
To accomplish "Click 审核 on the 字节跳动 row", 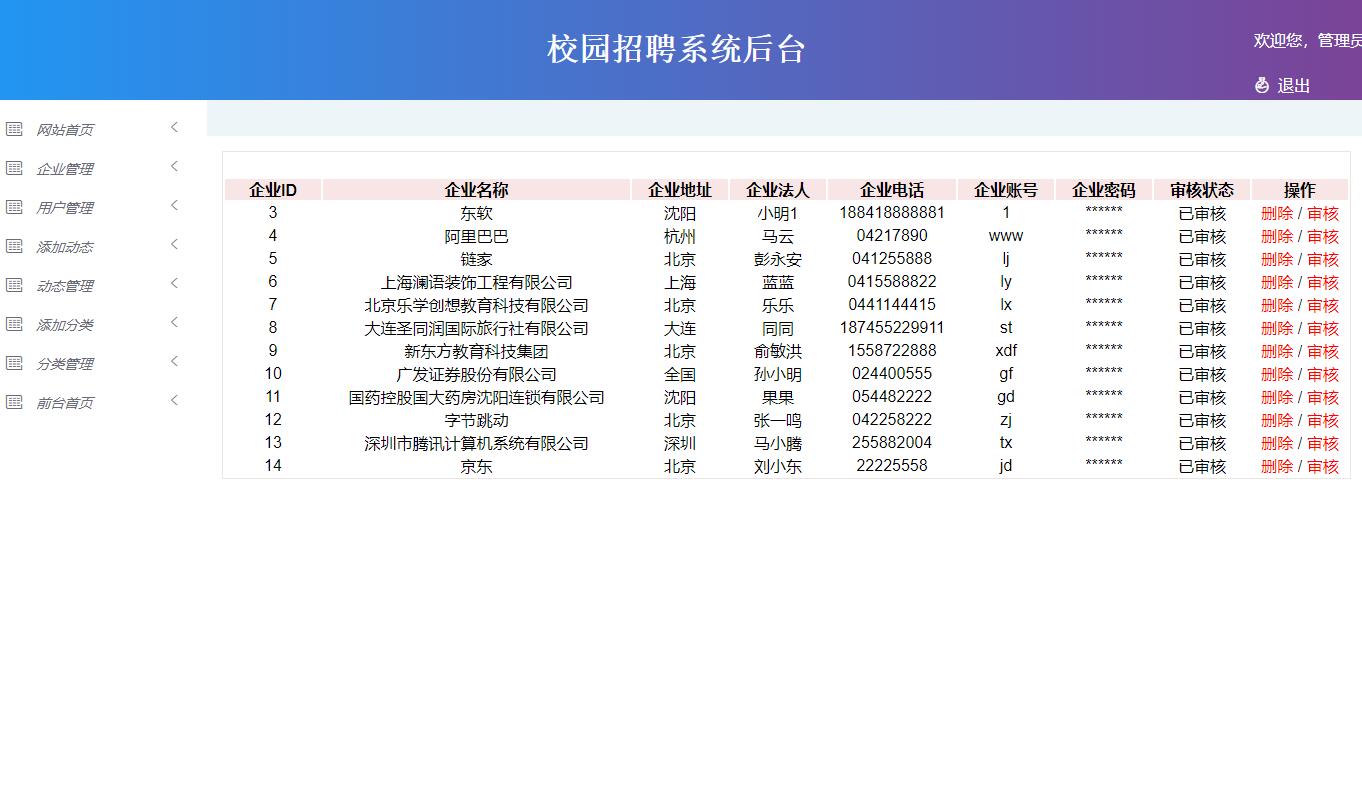I will pyautogui.click(x=1322, y=420).
